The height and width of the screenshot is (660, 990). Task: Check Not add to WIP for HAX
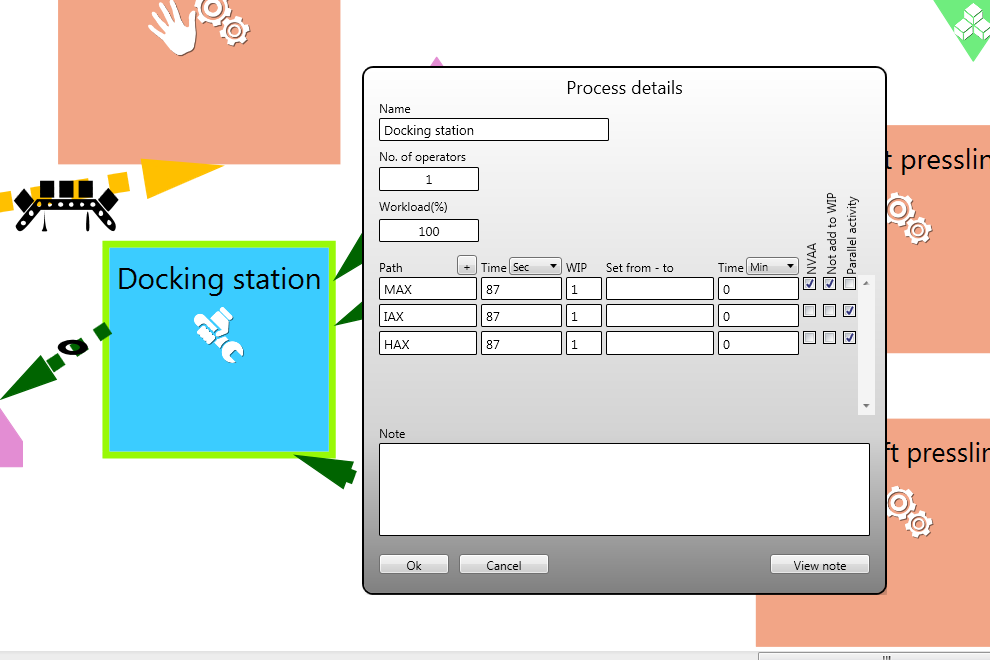[830, 338]
